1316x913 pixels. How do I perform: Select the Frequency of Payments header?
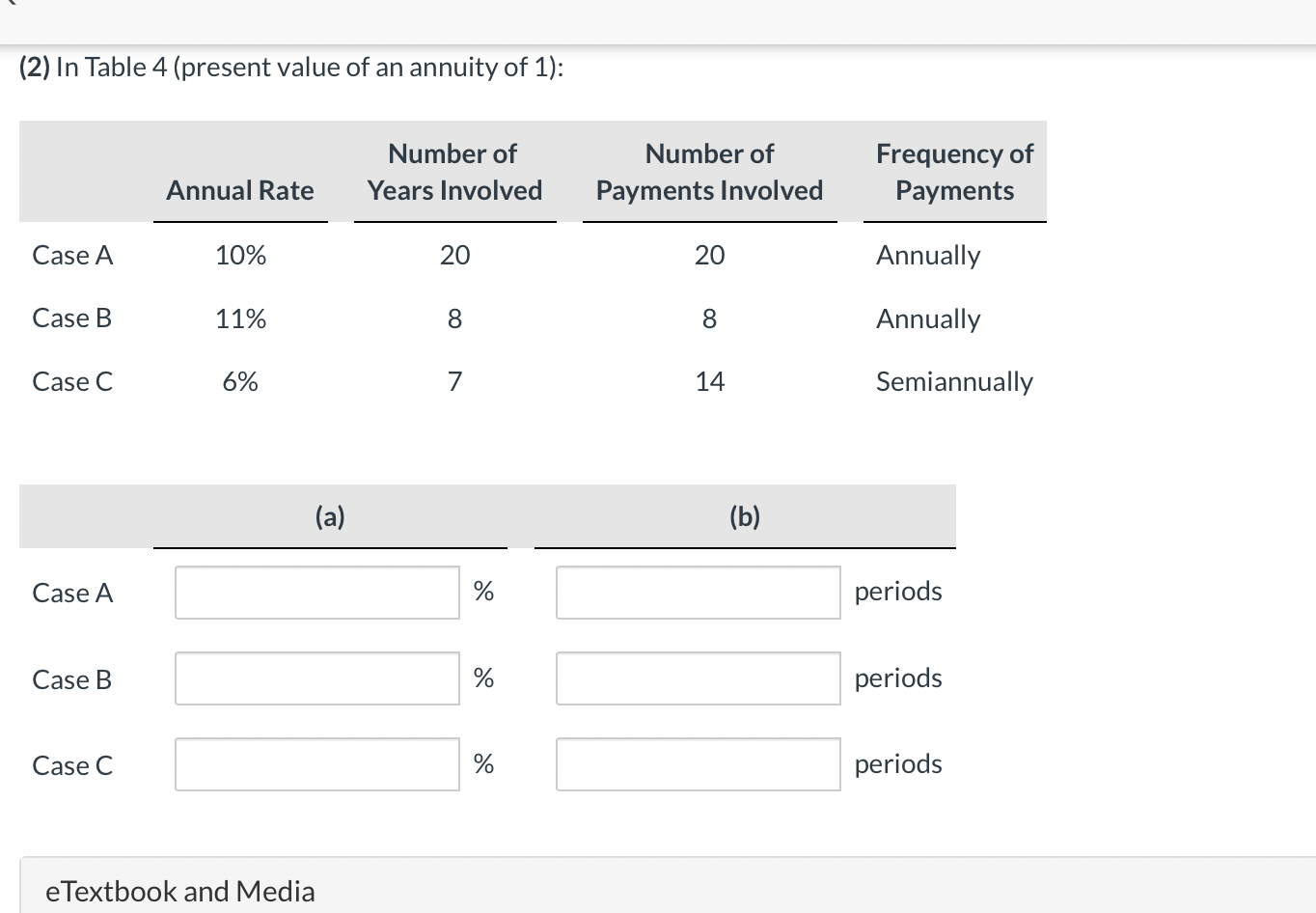[953, 172]
